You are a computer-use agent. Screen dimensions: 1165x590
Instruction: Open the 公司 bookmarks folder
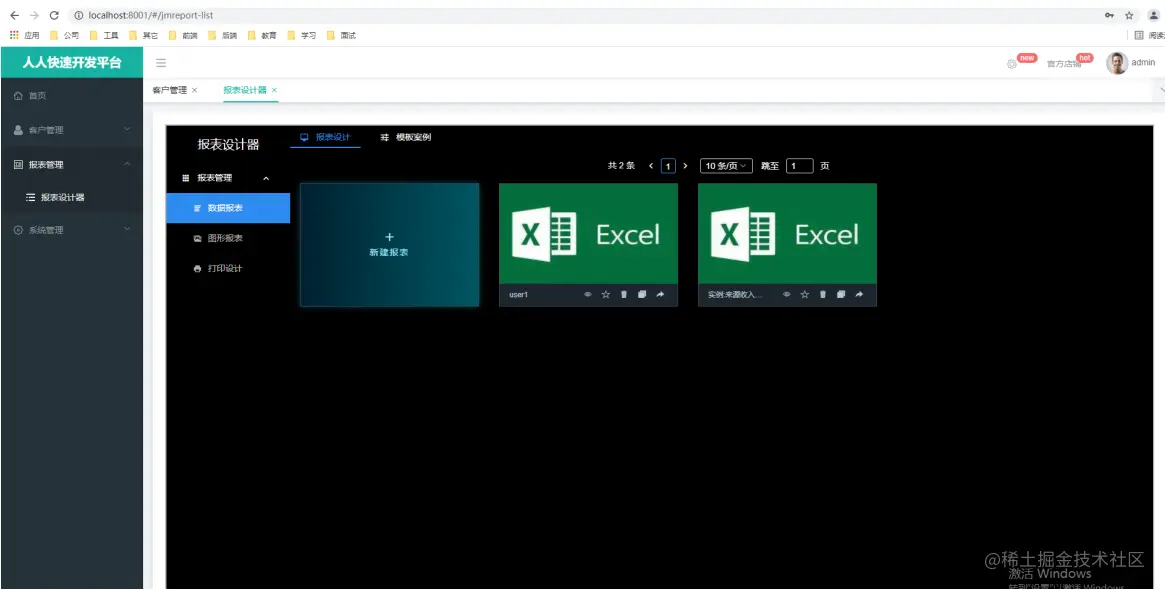(x=65, y=35)
